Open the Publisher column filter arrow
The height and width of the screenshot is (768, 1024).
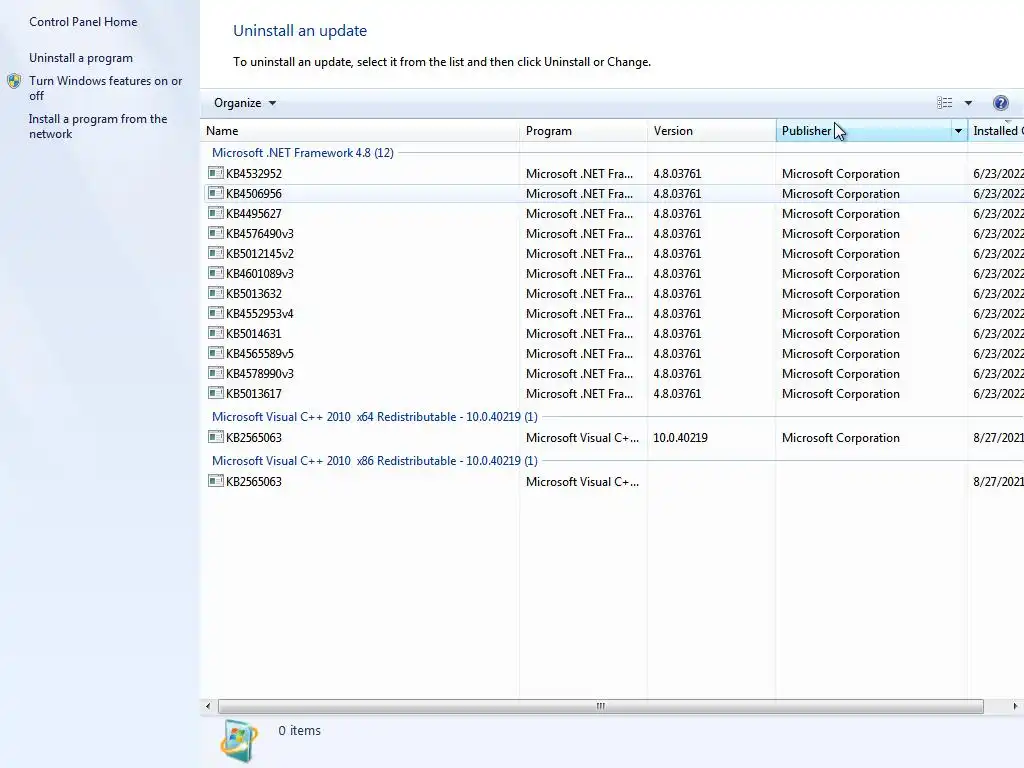coord(958,131)
